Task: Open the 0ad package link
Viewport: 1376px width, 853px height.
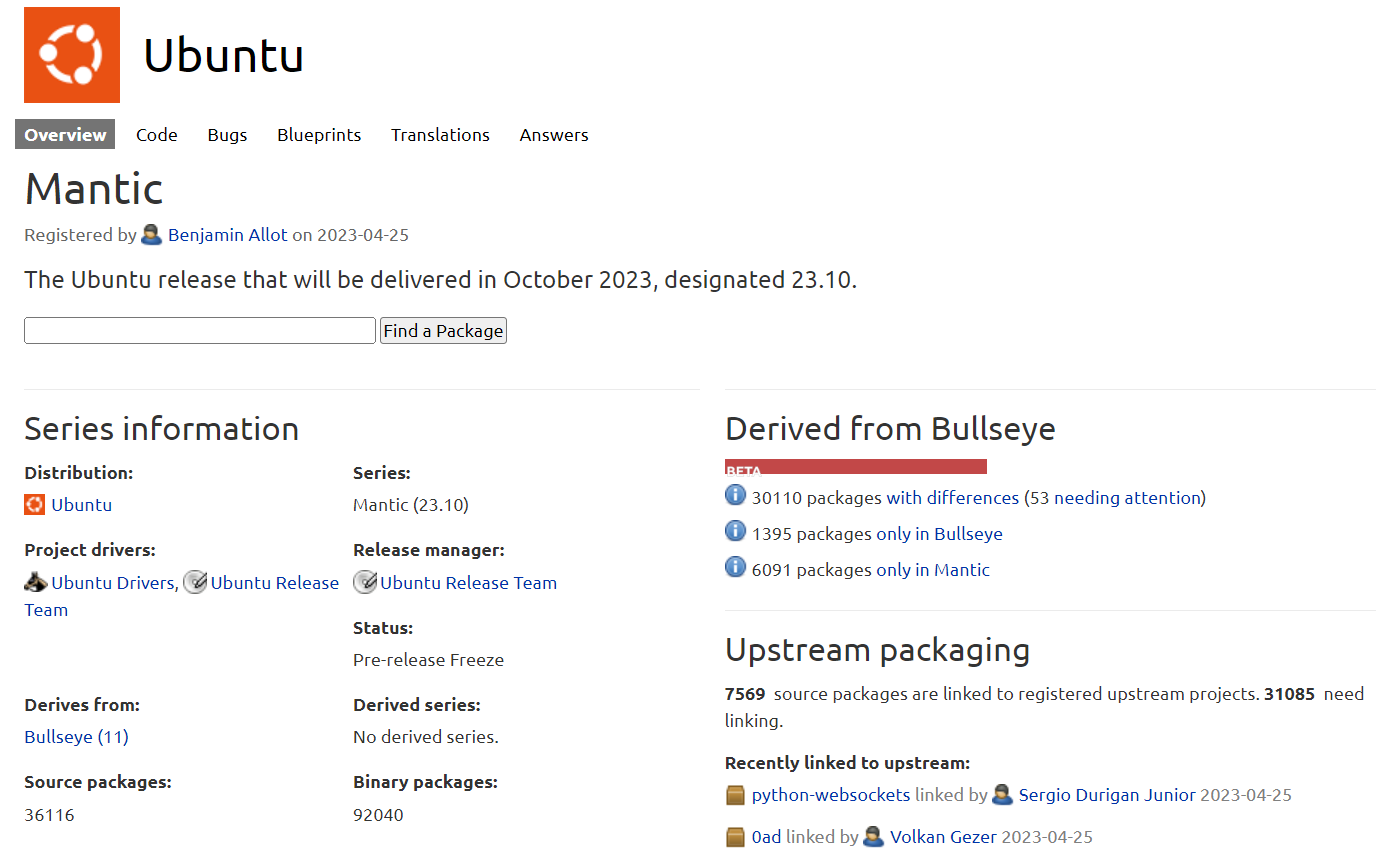Action: point(767,838)
